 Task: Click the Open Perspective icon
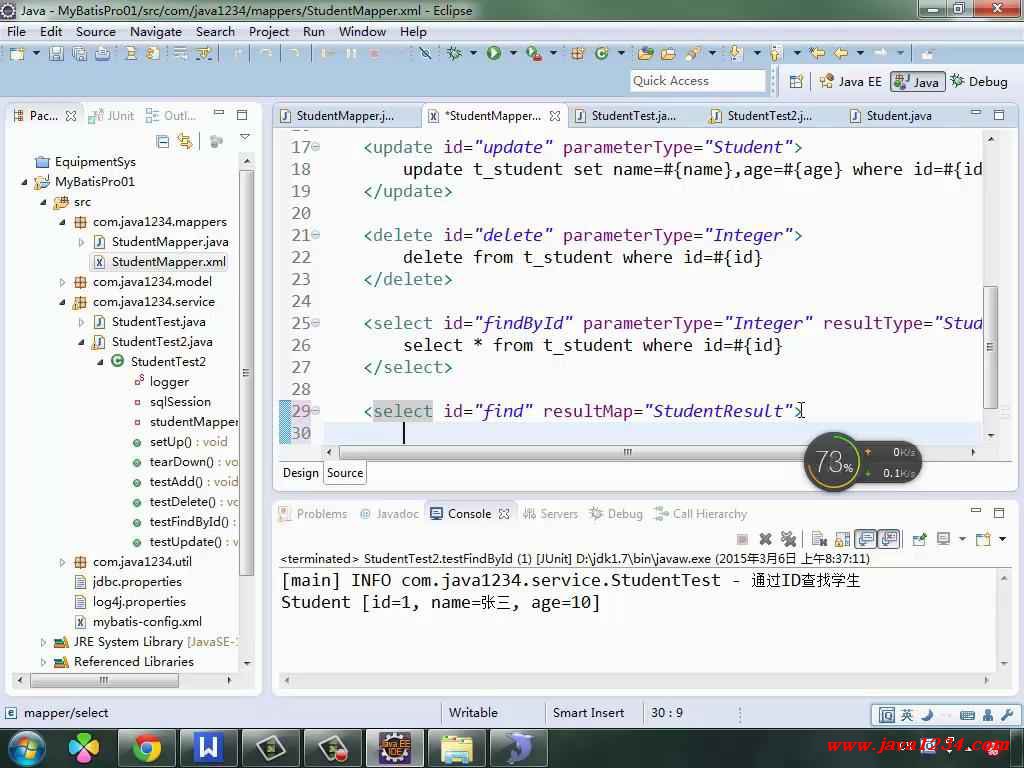796,82
